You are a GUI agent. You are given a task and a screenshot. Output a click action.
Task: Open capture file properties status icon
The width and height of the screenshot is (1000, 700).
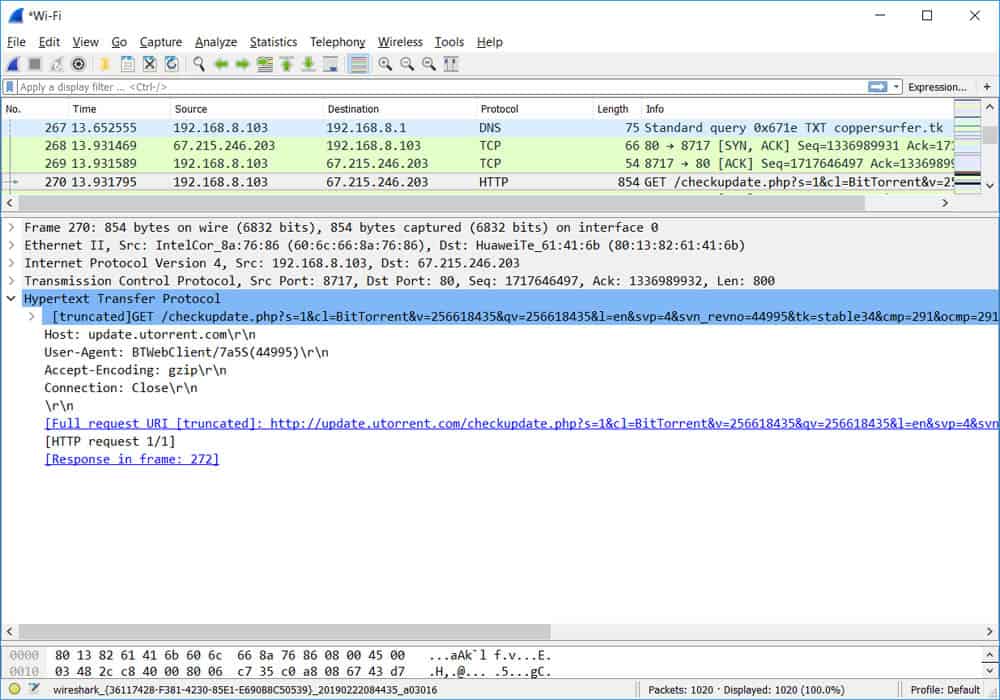pyautogui.click(x=34, y=689)
